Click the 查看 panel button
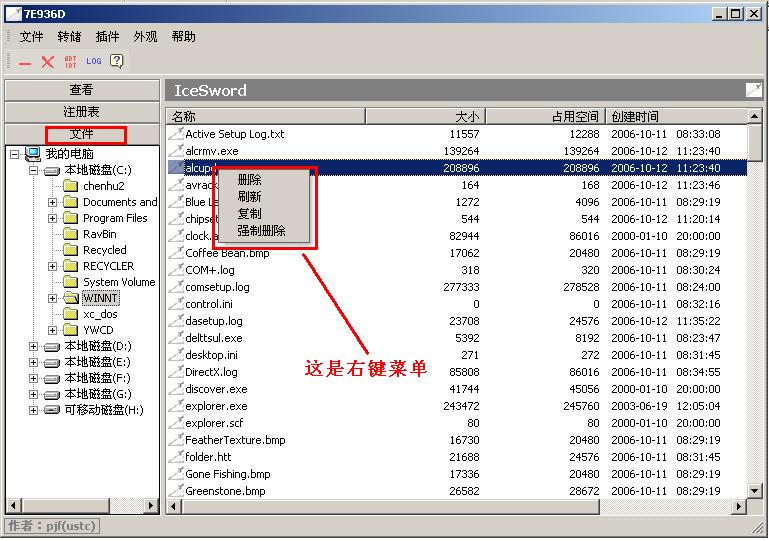This screenshot has height=541, width=769. (x=82, y=90)
